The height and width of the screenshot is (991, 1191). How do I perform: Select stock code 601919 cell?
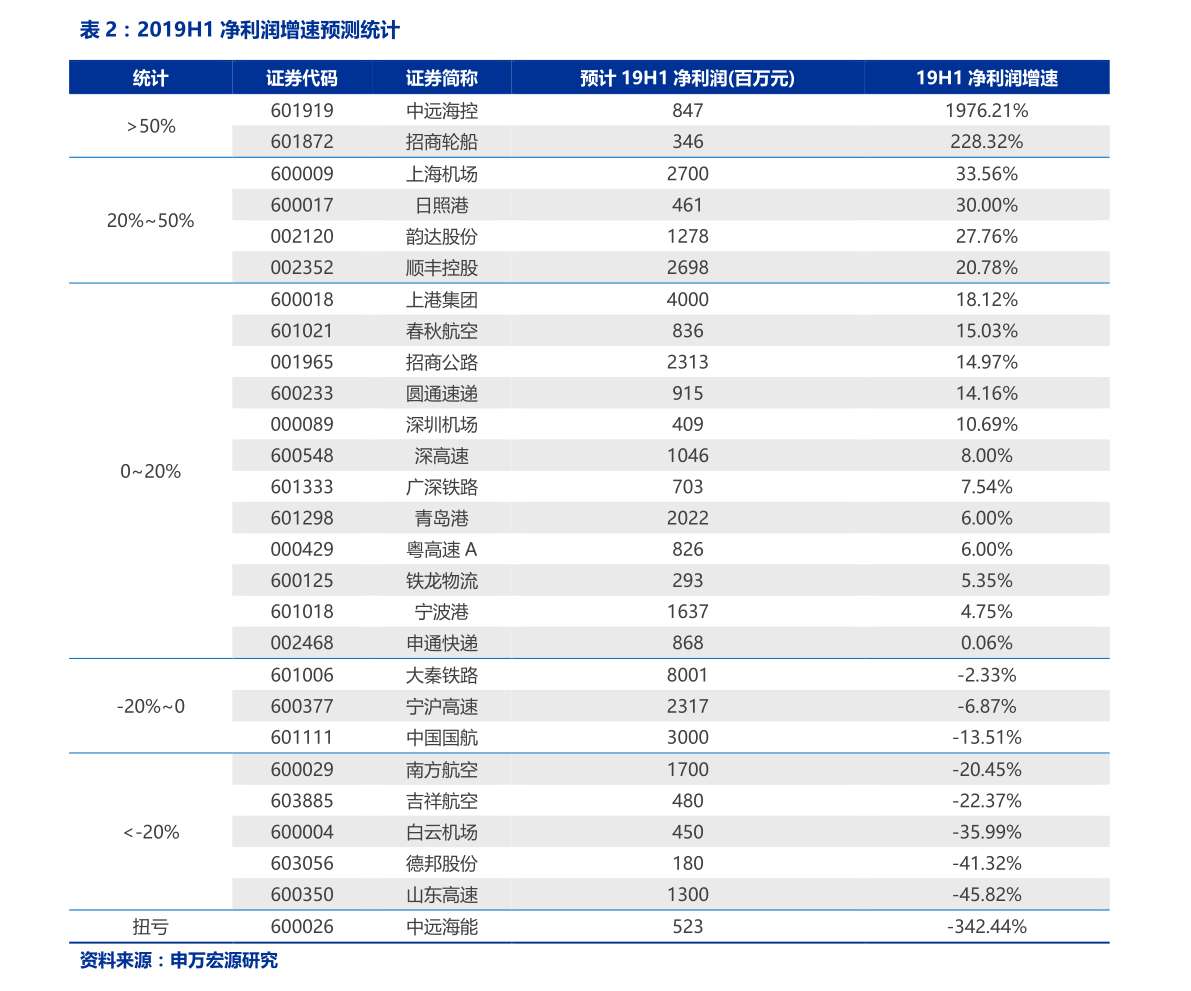tap(302, 111)
